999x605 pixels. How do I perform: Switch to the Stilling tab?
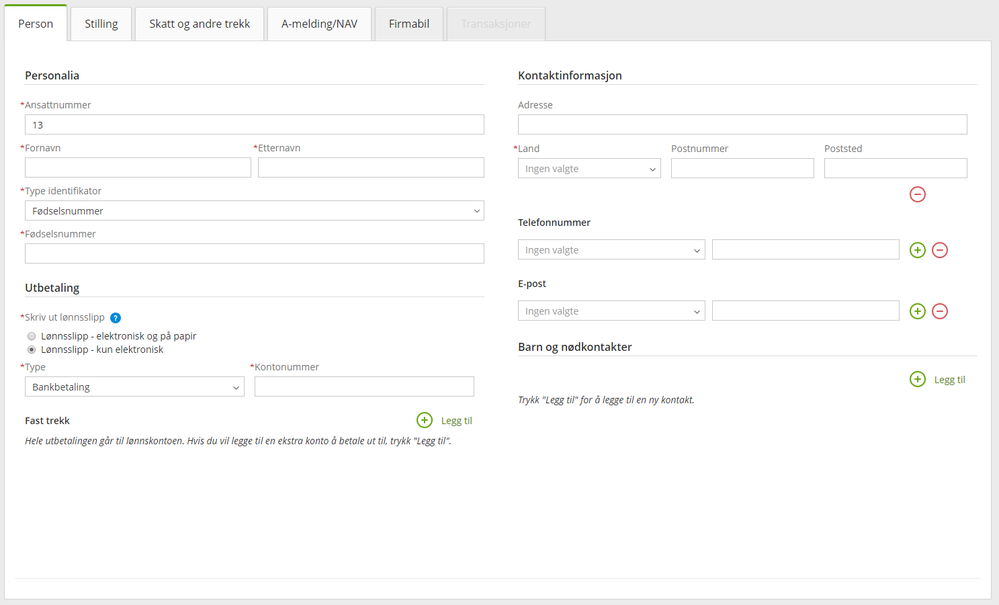[x=101, y=24]
